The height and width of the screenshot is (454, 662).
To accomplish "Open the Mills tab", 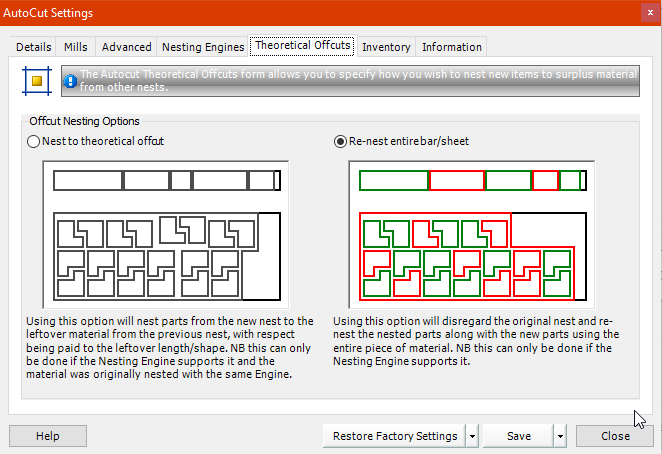I will 76,47.
